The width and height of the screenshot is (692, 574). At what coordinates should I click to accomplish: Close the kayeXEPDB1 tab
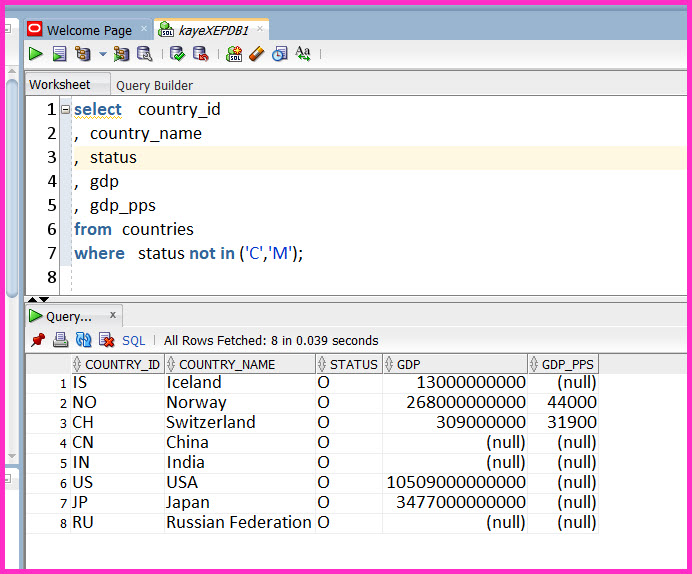coord(260,29)
